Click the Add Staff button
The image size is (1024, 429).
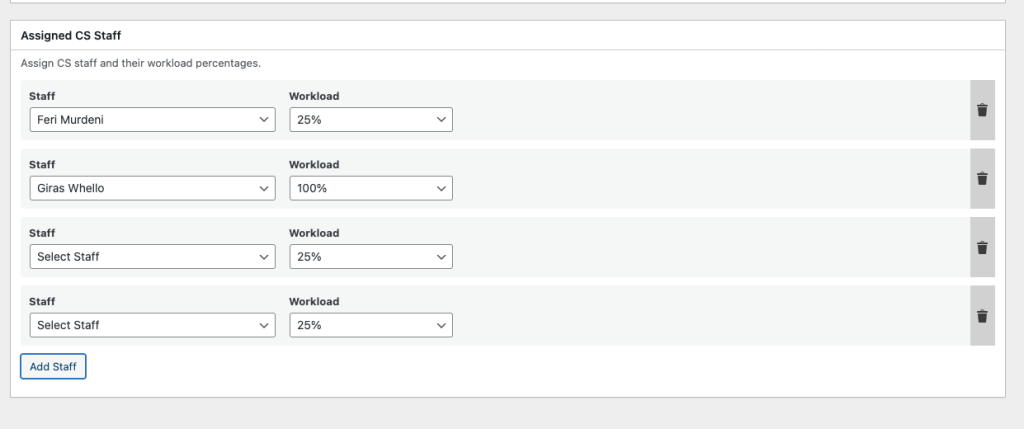tap(53, 366)
